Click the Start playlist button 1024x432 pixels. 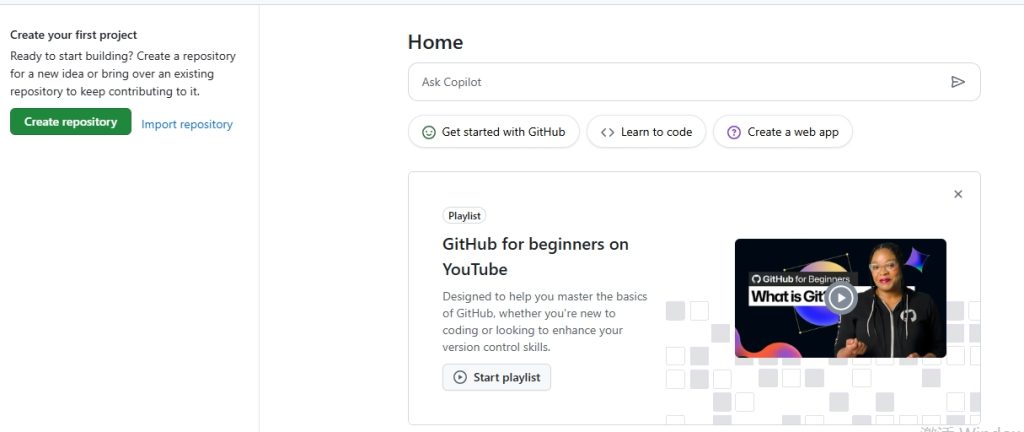coord(496,377)
